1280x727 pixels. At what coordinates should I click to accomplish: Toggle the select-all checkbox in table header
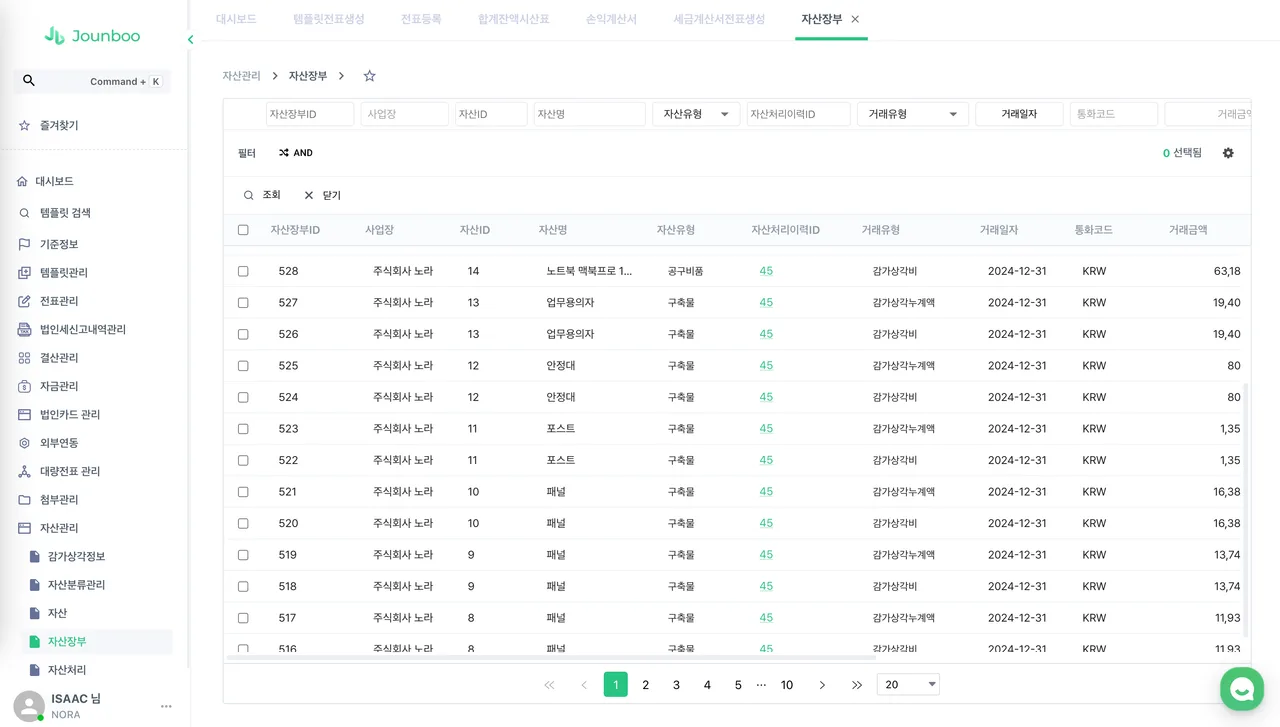[243, 230]
